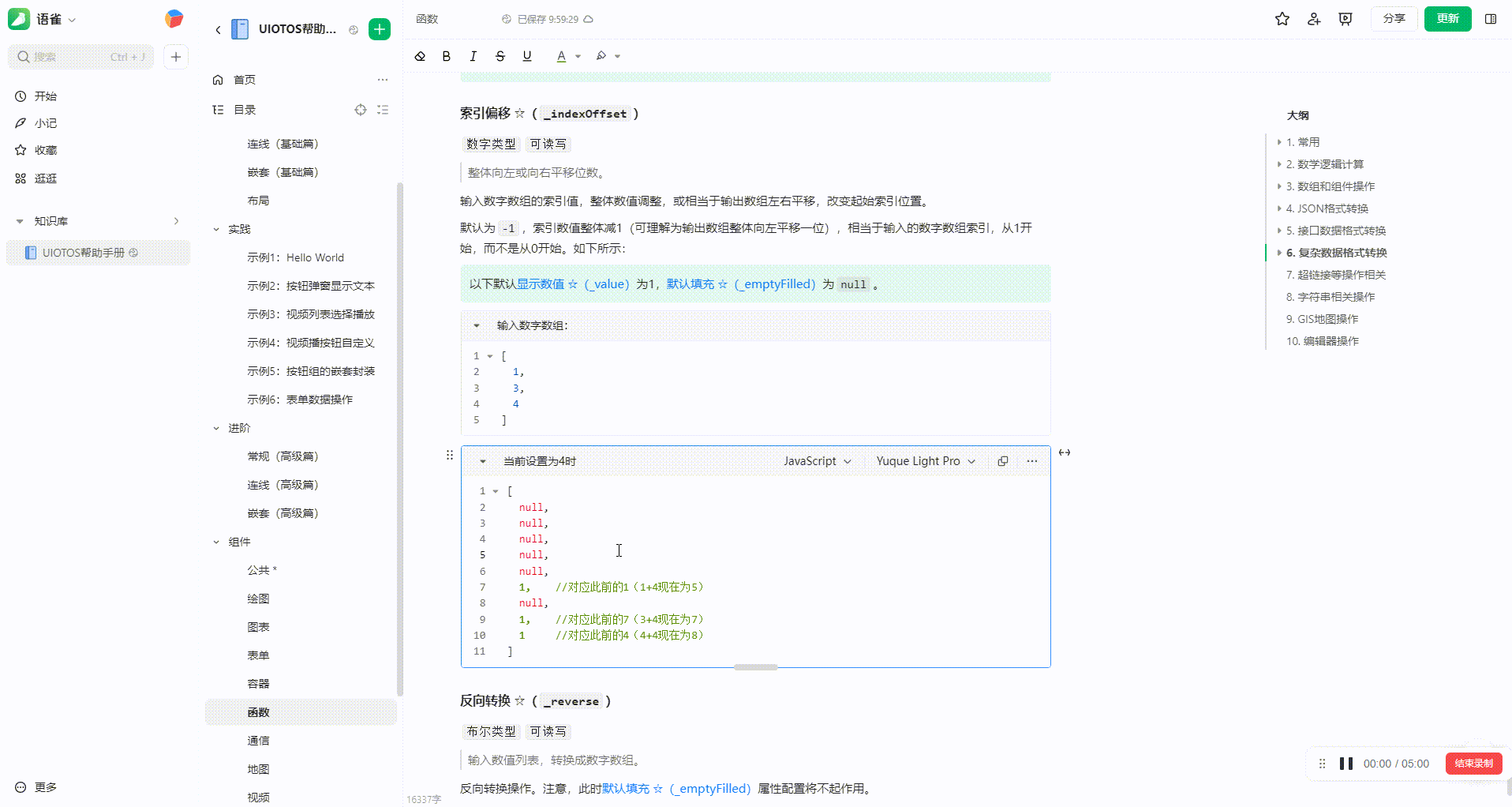Toggle bold formatting in the toolbar
The width and height of the screenshot is (1512, 807).
tap(446, 56)
